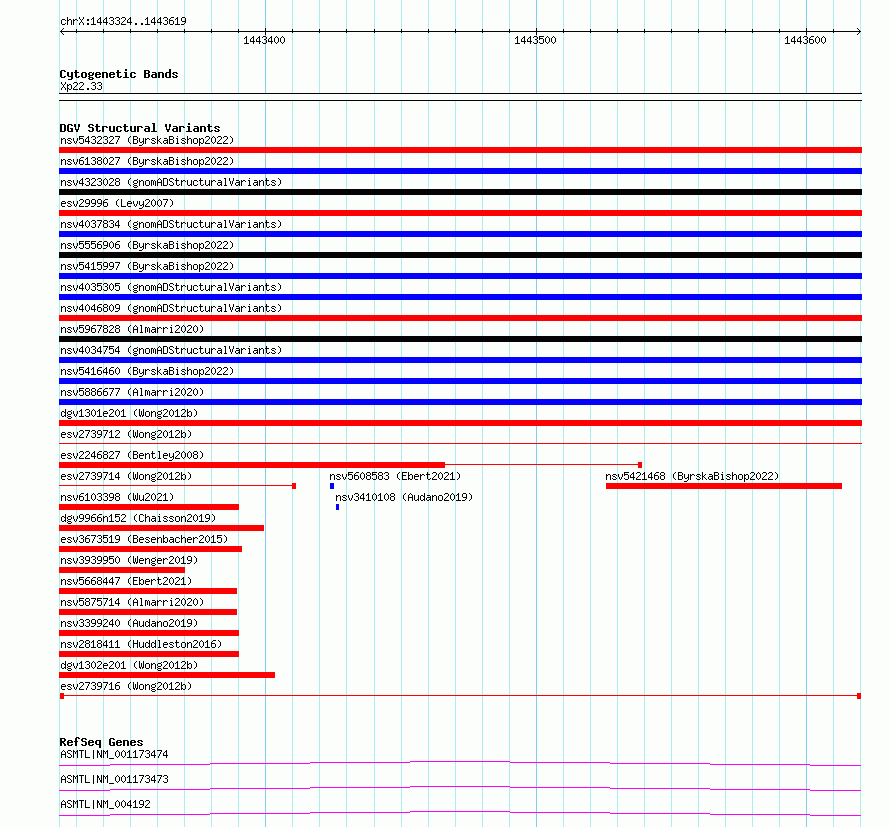Select the nsv4037834 gnomAD variant label

click(x=171, y=224)
